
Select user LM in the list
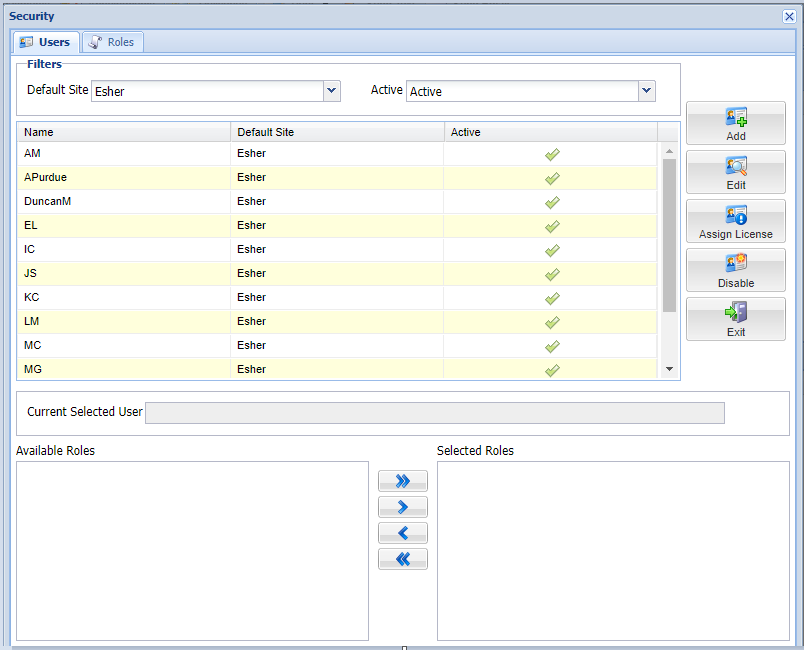coord(337,321)
